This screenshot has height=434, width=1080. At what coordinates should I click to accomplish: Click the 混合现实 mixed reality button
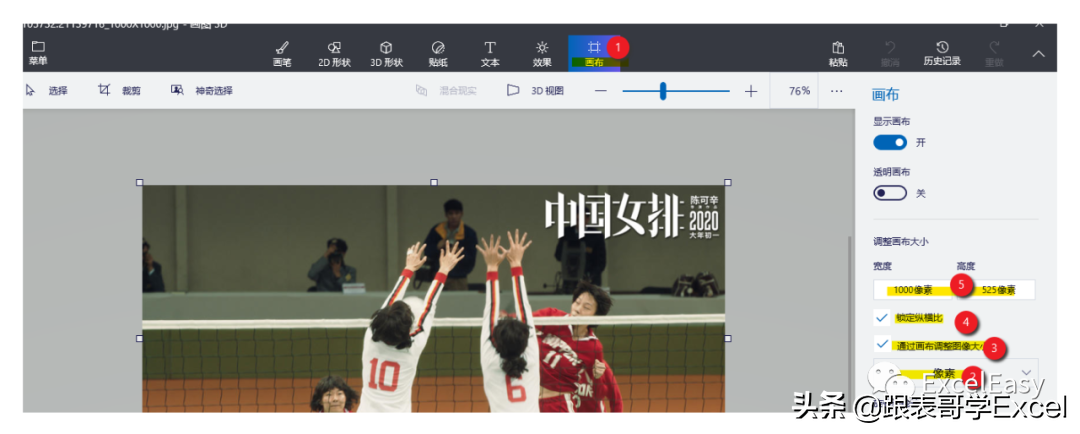pyautogui.click(x=446, y=90)
